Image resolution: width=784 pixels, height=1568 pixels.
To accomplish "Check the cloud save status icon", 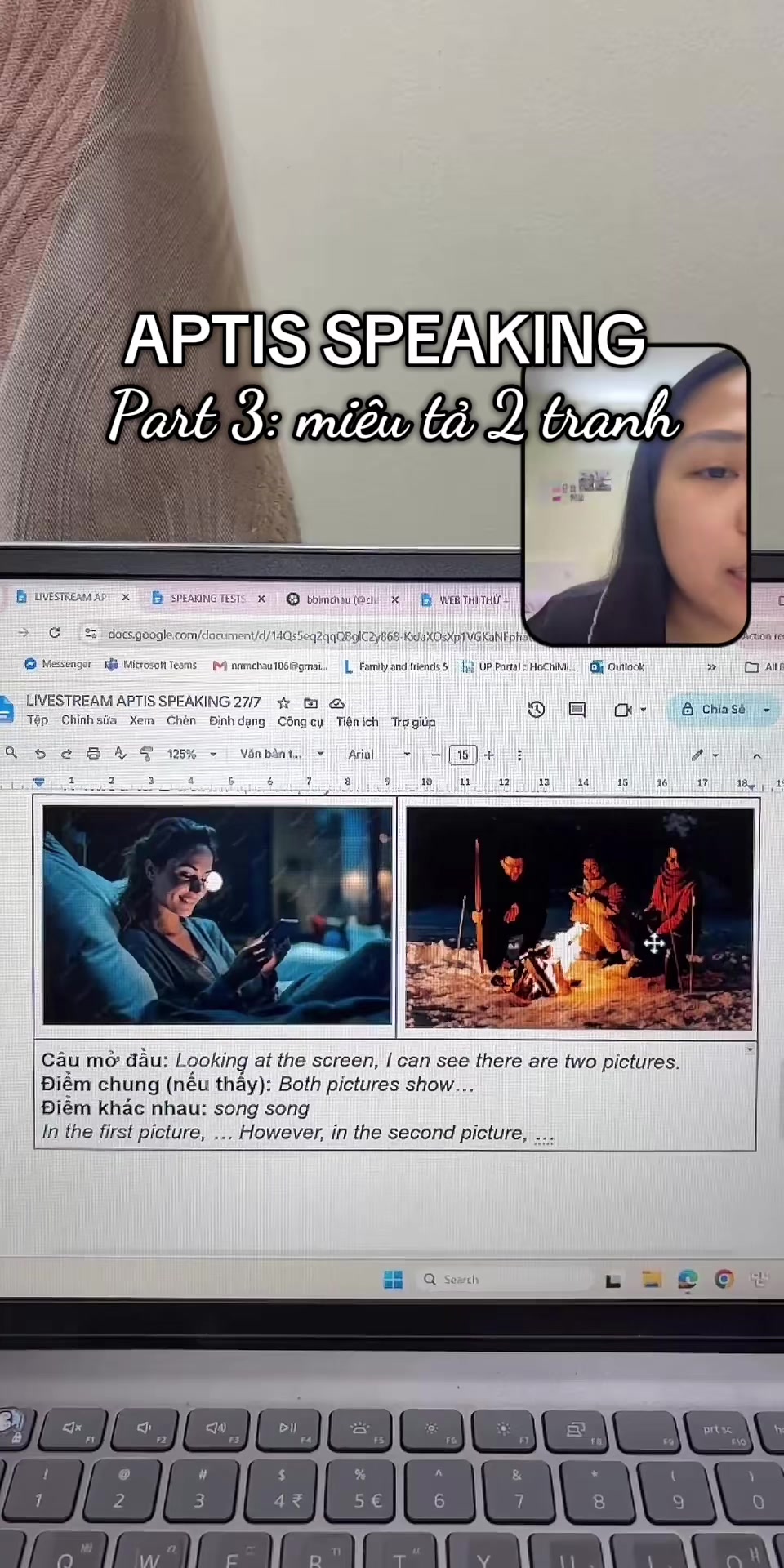I will point(336,703).
